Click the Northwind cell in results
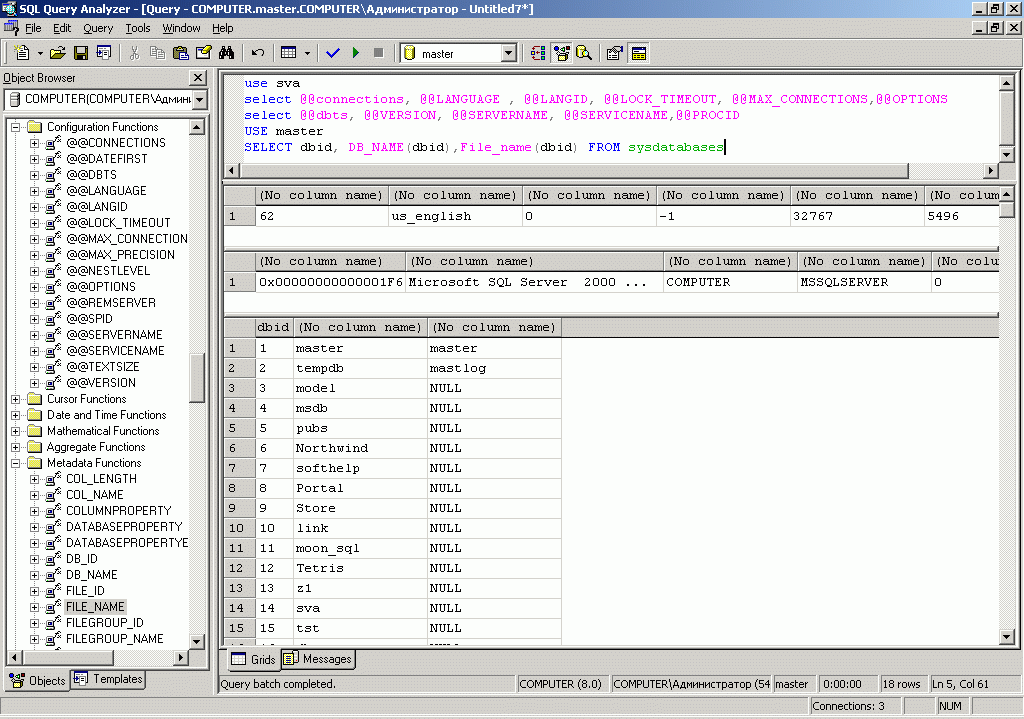 331,448
